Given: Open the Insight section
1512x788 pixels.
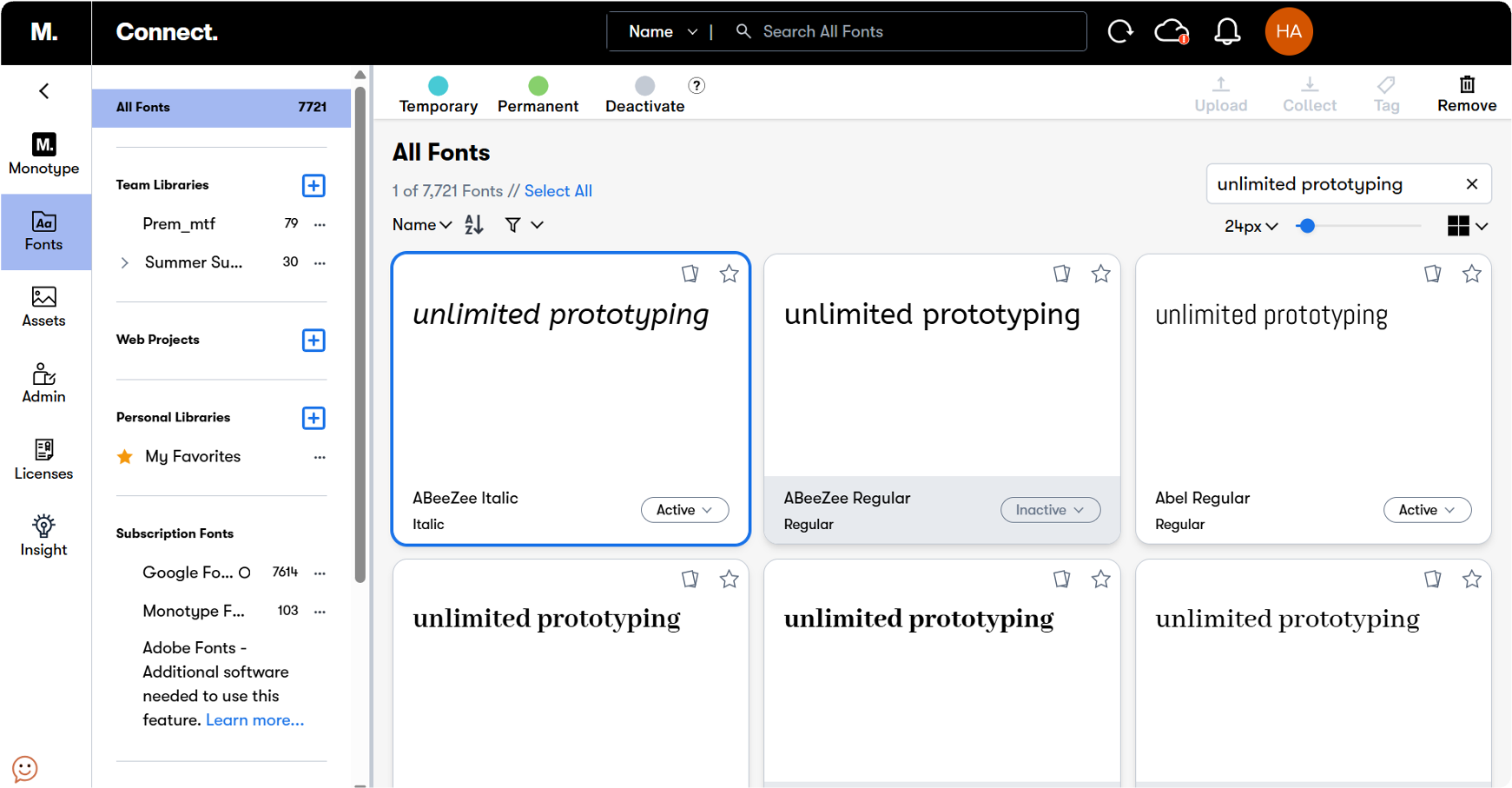Looking at the screenshot, I should point(43,535).
